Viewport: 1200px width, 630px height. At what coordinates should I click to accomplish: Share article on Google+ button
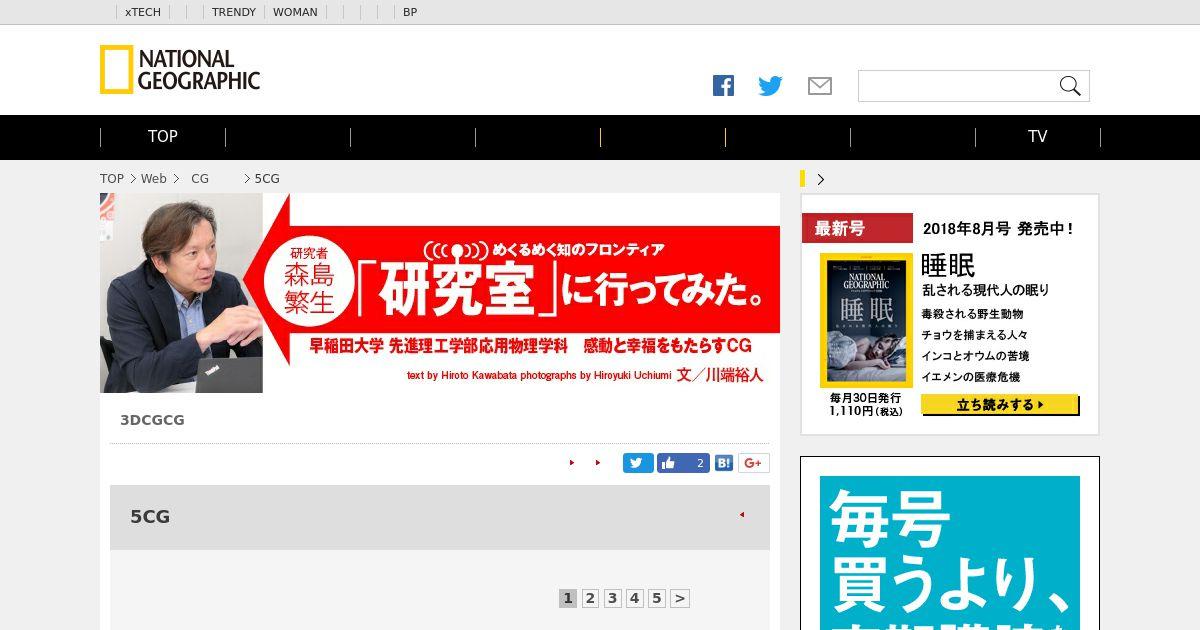pyautogui.click(x=754, y=463)
